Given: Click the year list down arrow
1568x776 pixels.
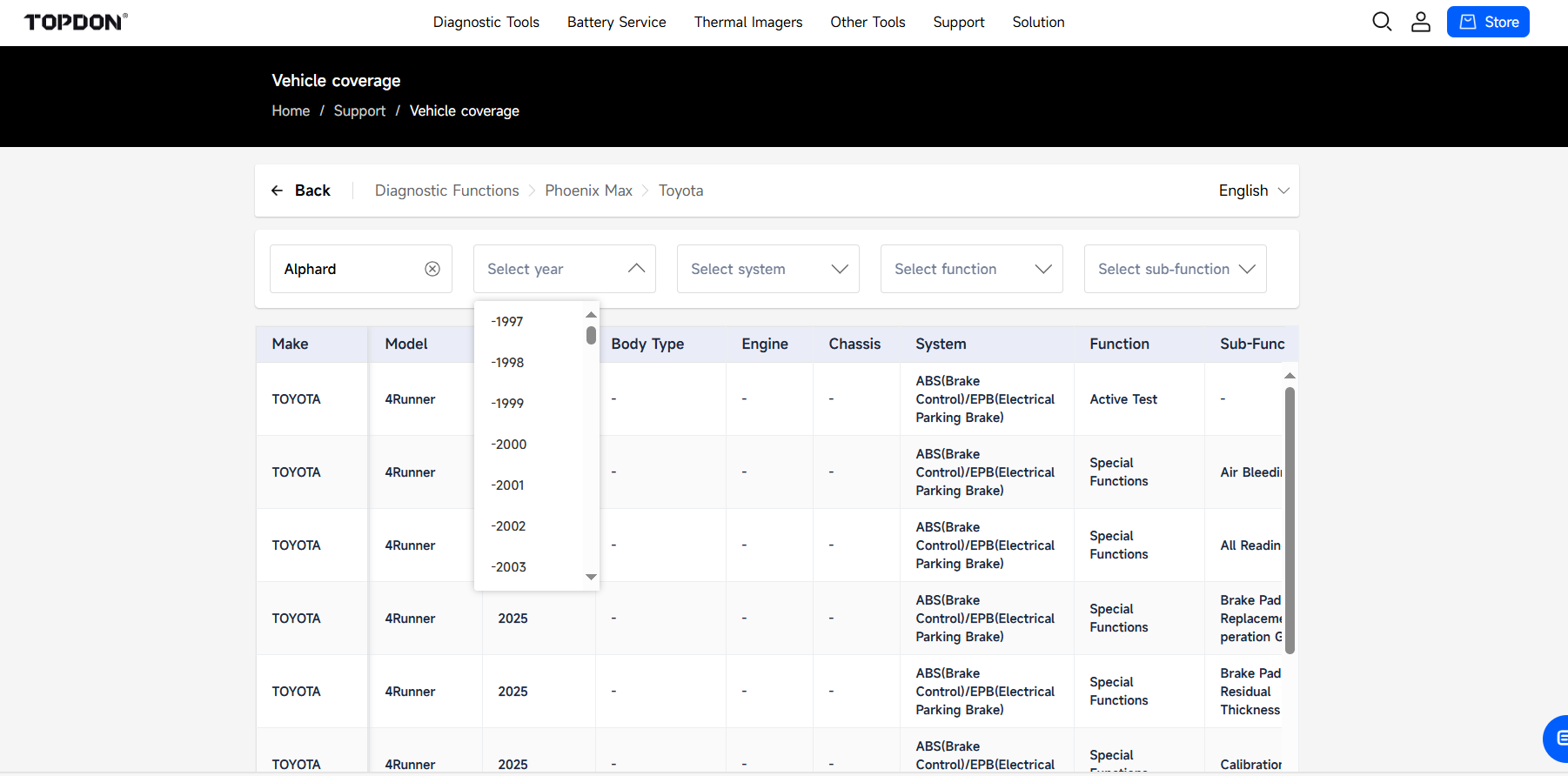Looking at the screenshot, I should pyautogui.click(x=592, y=577).
